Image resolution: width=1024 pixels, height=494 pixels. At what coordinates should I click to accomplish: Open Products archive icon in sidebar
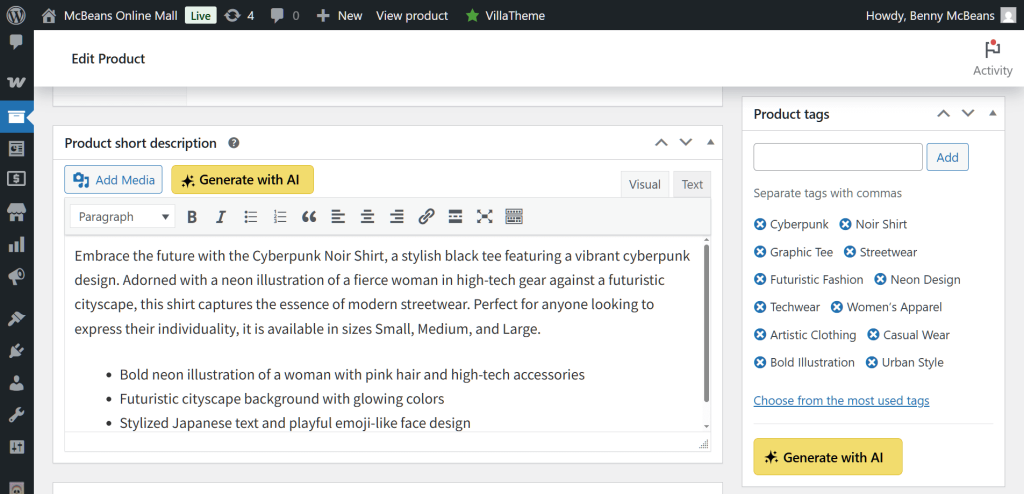pyautogui.click(x=16, y=117)
